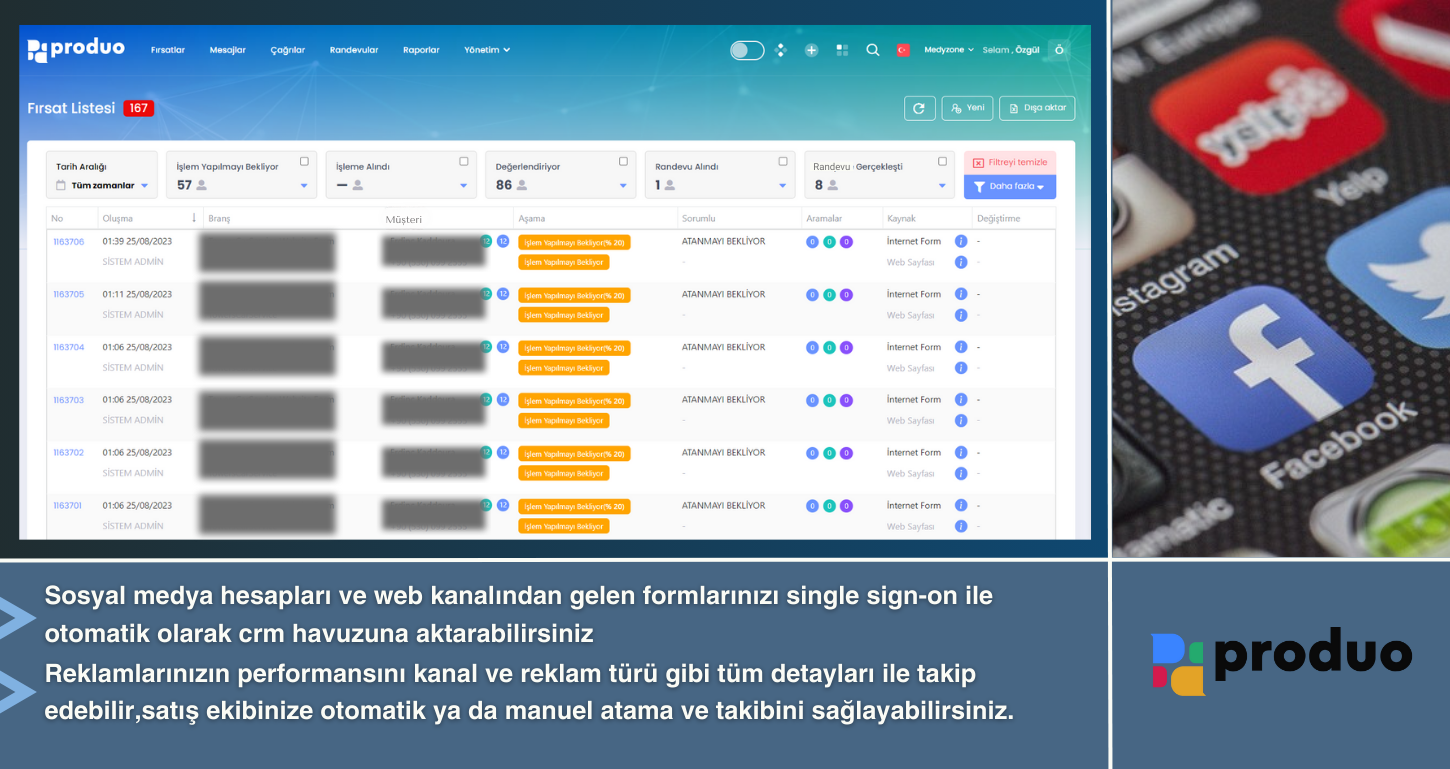This screenshot has height=769, width=1450.
Task: Check the Değerlendiriyor filter checkbox
Action: click(623, 161)
